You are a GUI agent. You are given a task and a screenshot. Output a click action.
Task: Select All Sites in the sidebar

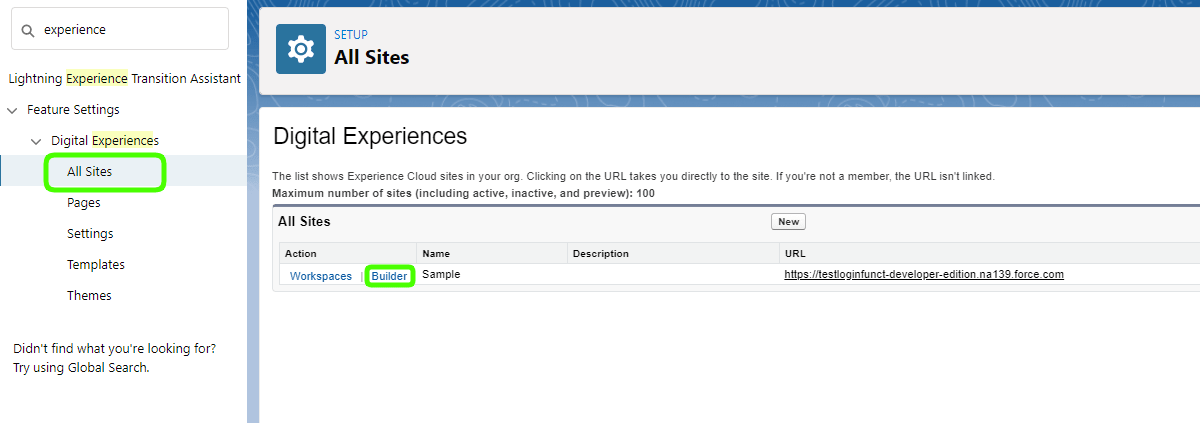pos(89,172)
